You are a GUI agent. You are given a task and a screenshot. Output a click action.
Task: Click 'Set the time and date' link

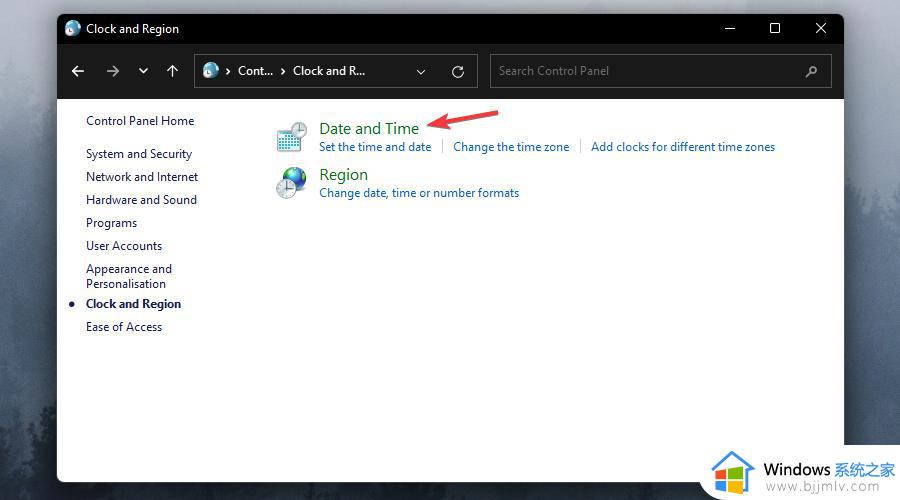pos(375,147)
